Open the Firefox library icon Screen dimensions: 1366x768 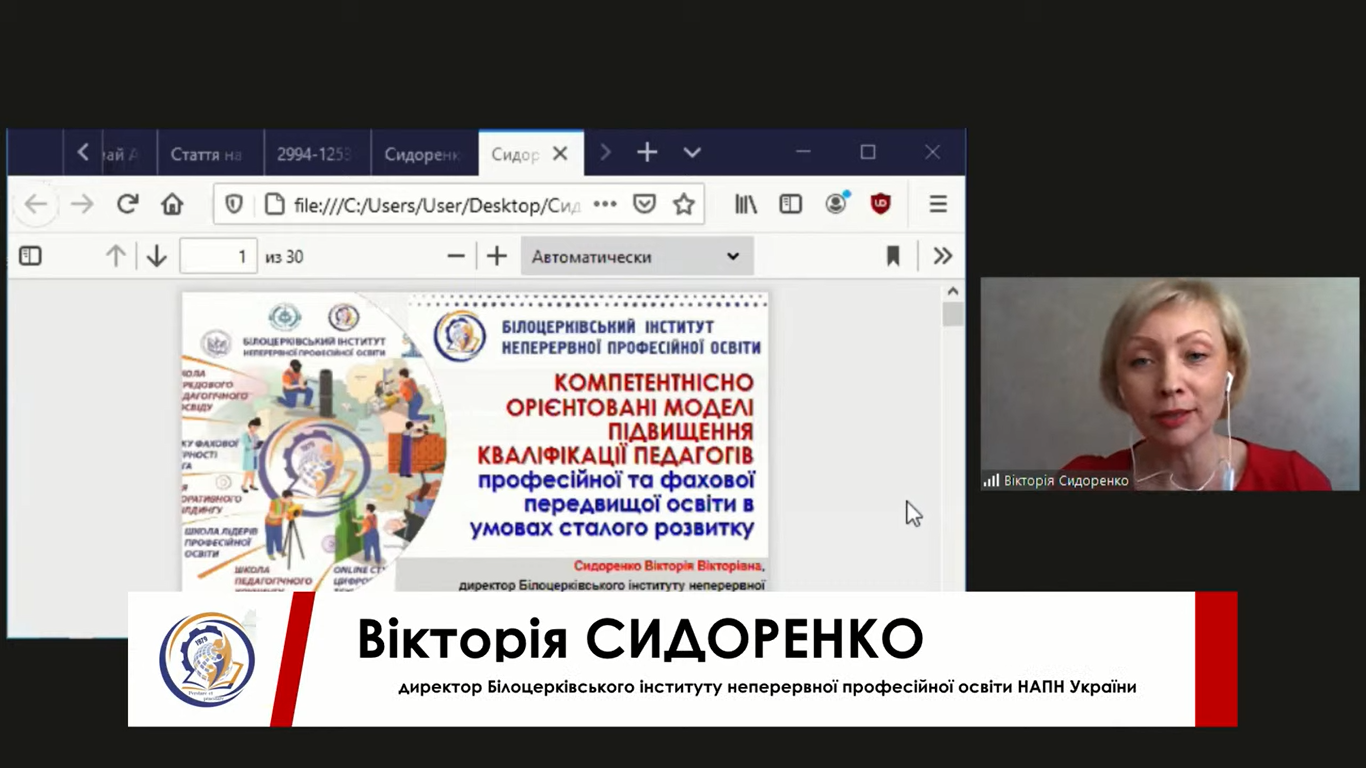tap(746, 204)
